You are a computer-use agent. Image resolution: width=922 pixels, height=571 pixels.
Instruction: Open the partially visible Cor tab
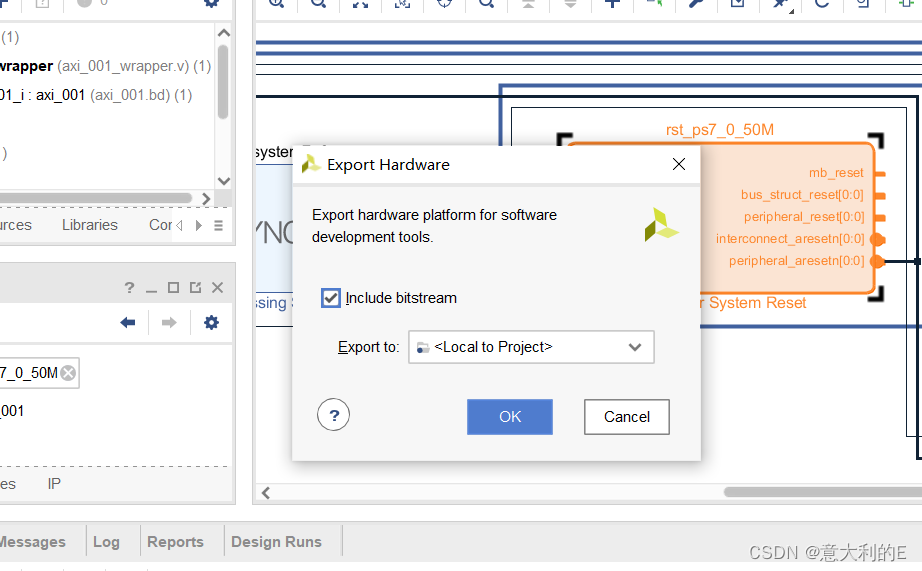[x=160, y=225]
